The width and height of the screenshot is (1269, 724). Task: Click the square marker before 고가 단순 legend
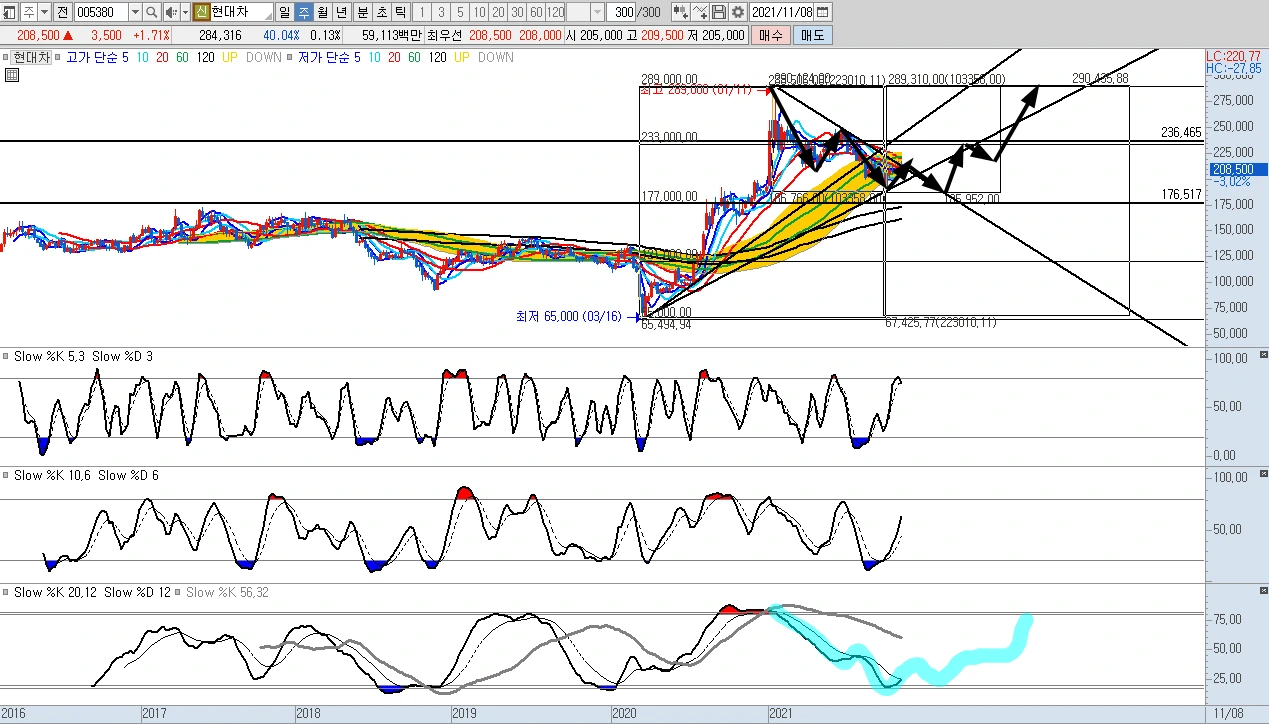[x=58, y=57]
